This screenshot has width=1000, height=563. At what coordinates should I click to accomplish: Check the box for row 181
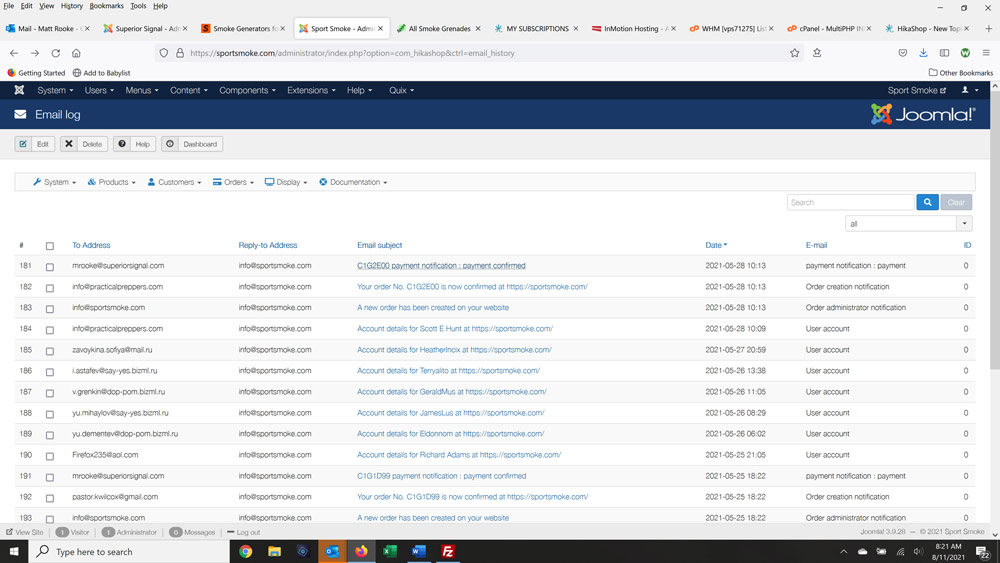click(x=50, y=267)
